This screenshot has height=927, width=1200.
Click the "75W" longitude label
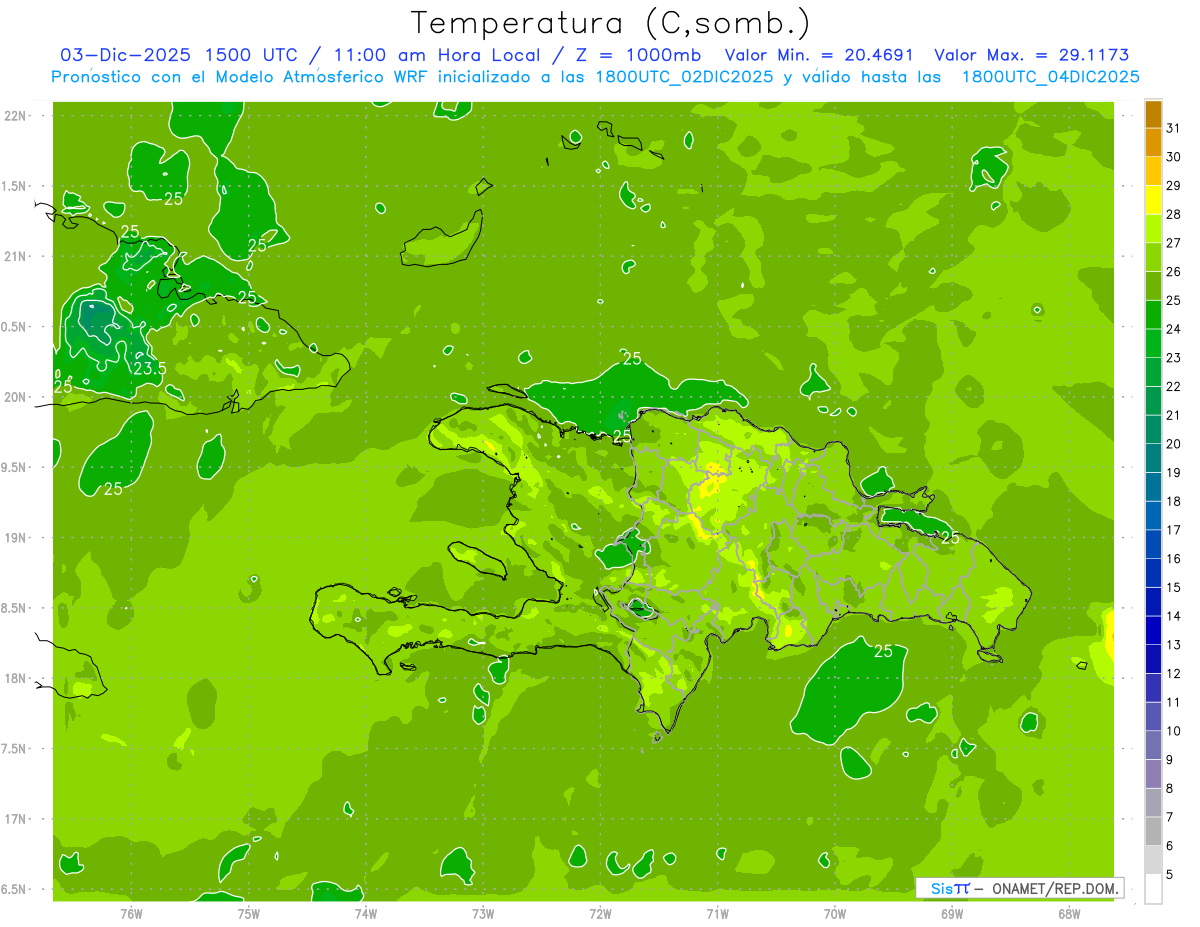249,913
